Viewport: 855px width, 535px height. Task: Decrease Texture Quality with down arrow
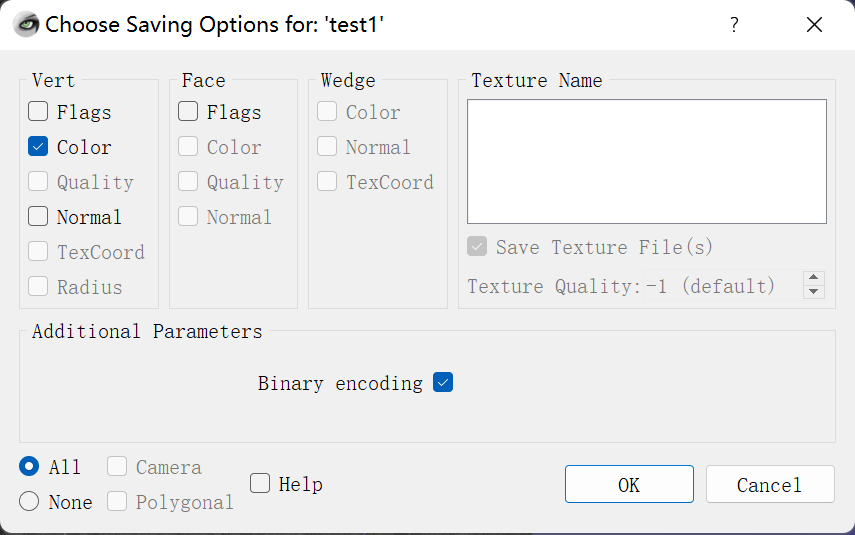pyautogui.click(x=814, y=292)
